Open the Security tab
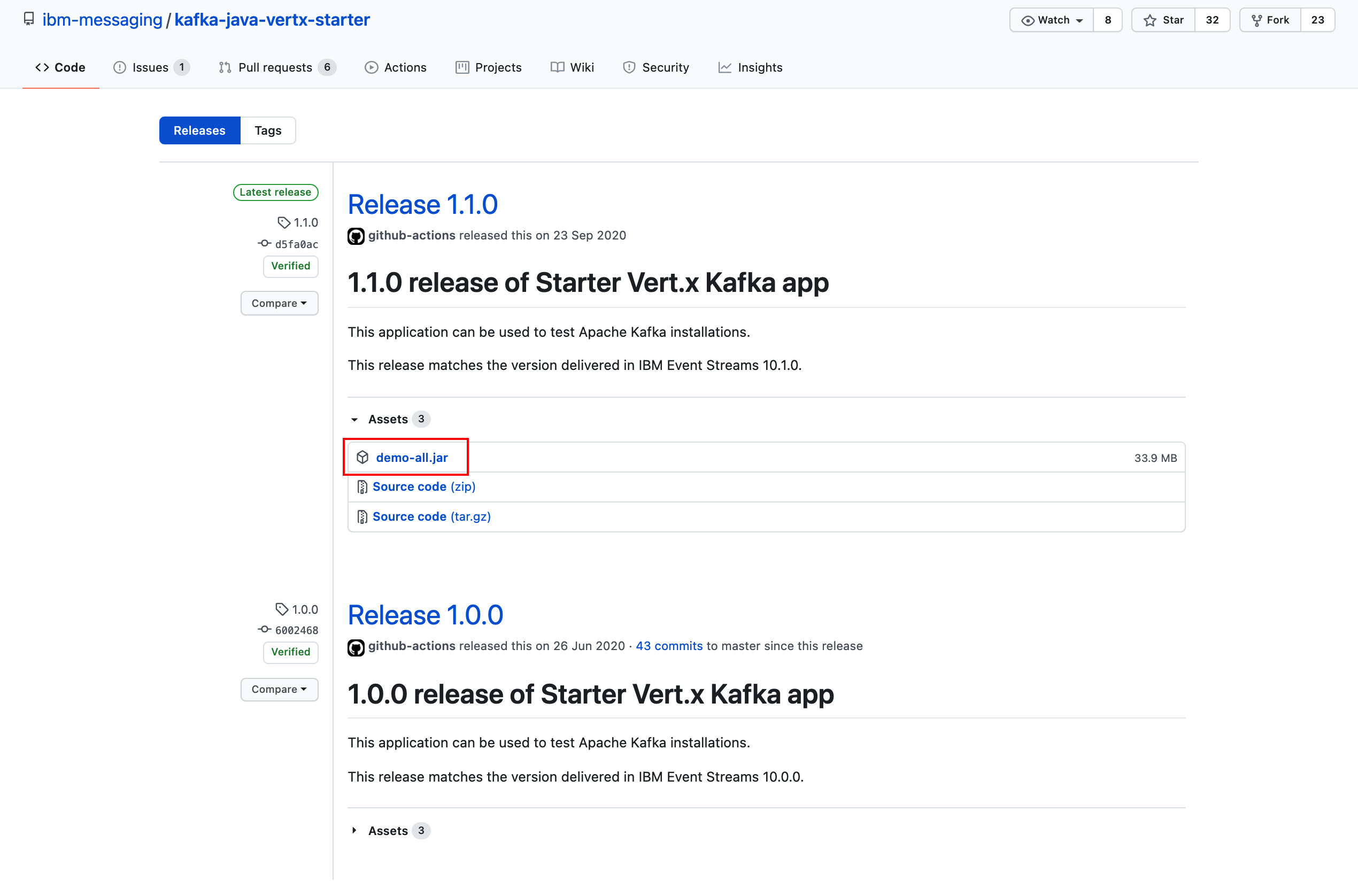1358x896 pixels. point(656,67)
